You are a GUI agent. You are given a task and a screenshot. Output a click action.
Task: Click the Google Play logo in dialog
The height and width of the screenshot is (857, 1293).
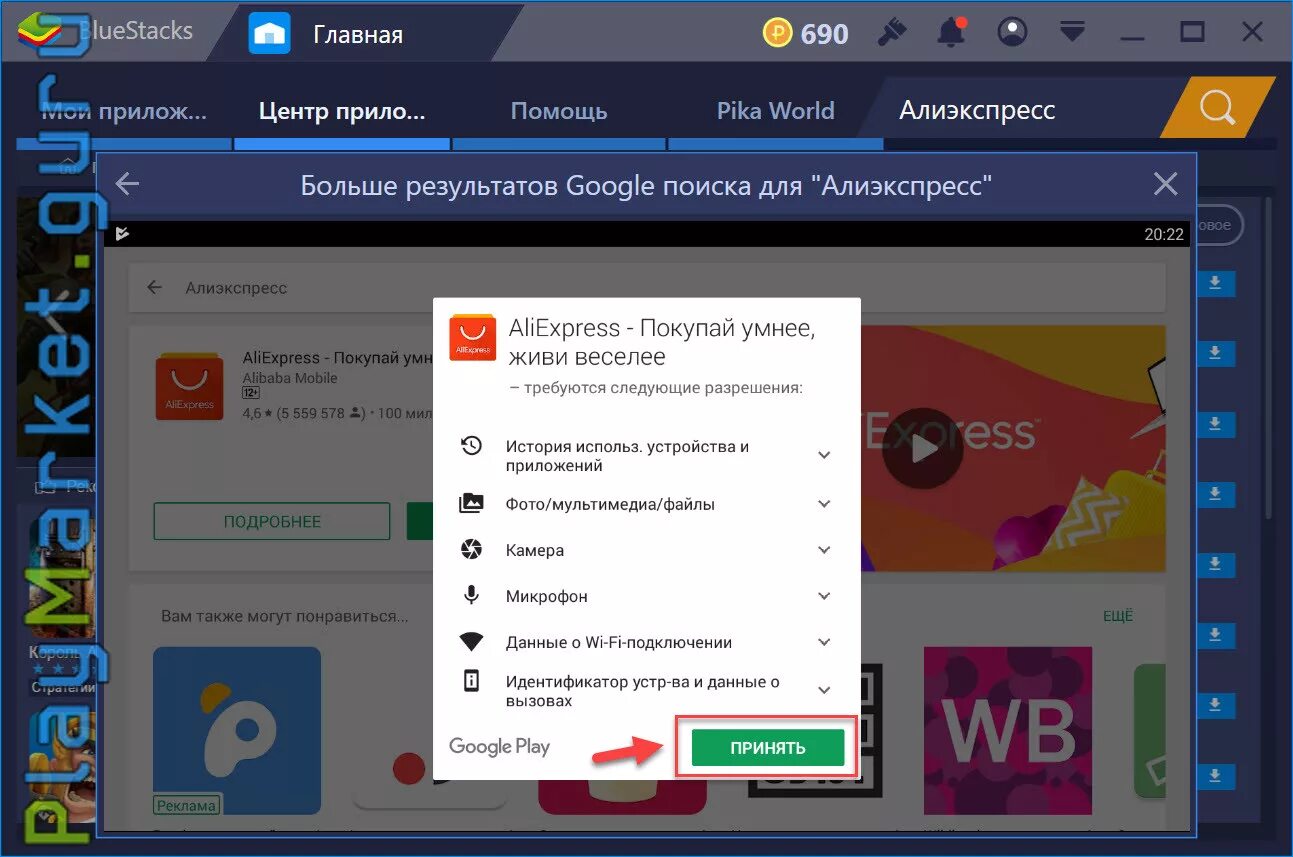[499, 746]
